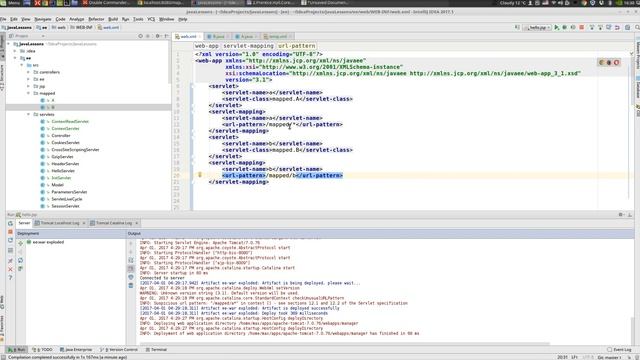Rerun the server with the Run panel icon
The image size is (640, 360).
[x=10, y=223]
